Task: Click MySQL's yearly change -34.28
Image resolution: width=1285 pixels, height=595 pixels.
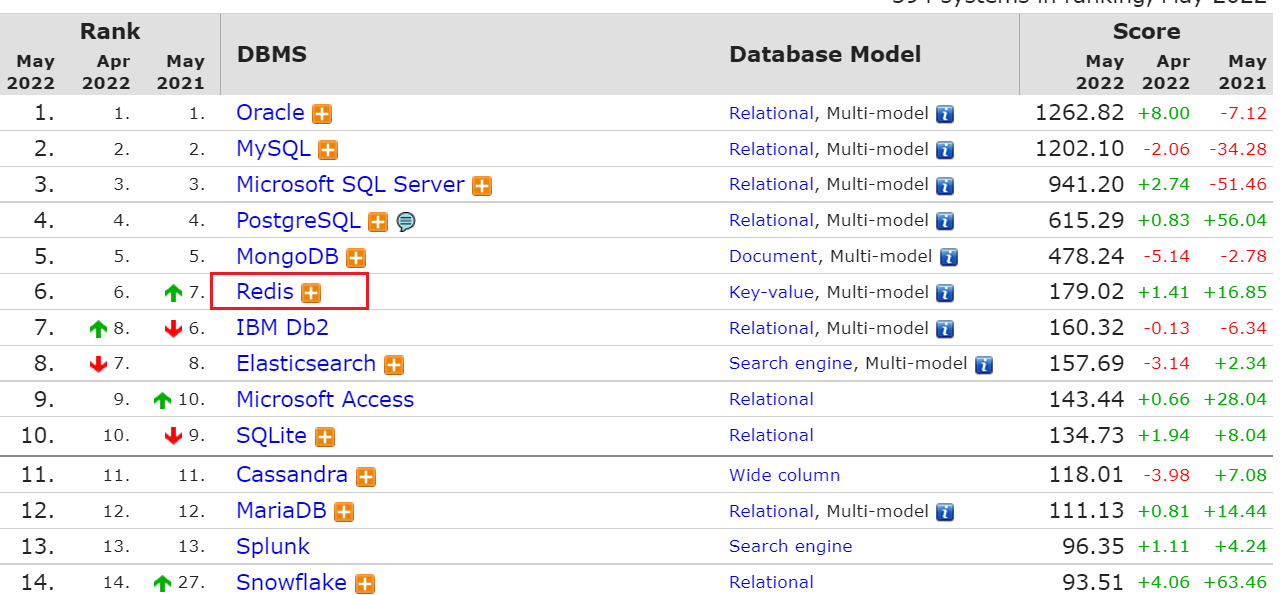Action: 1238,150
